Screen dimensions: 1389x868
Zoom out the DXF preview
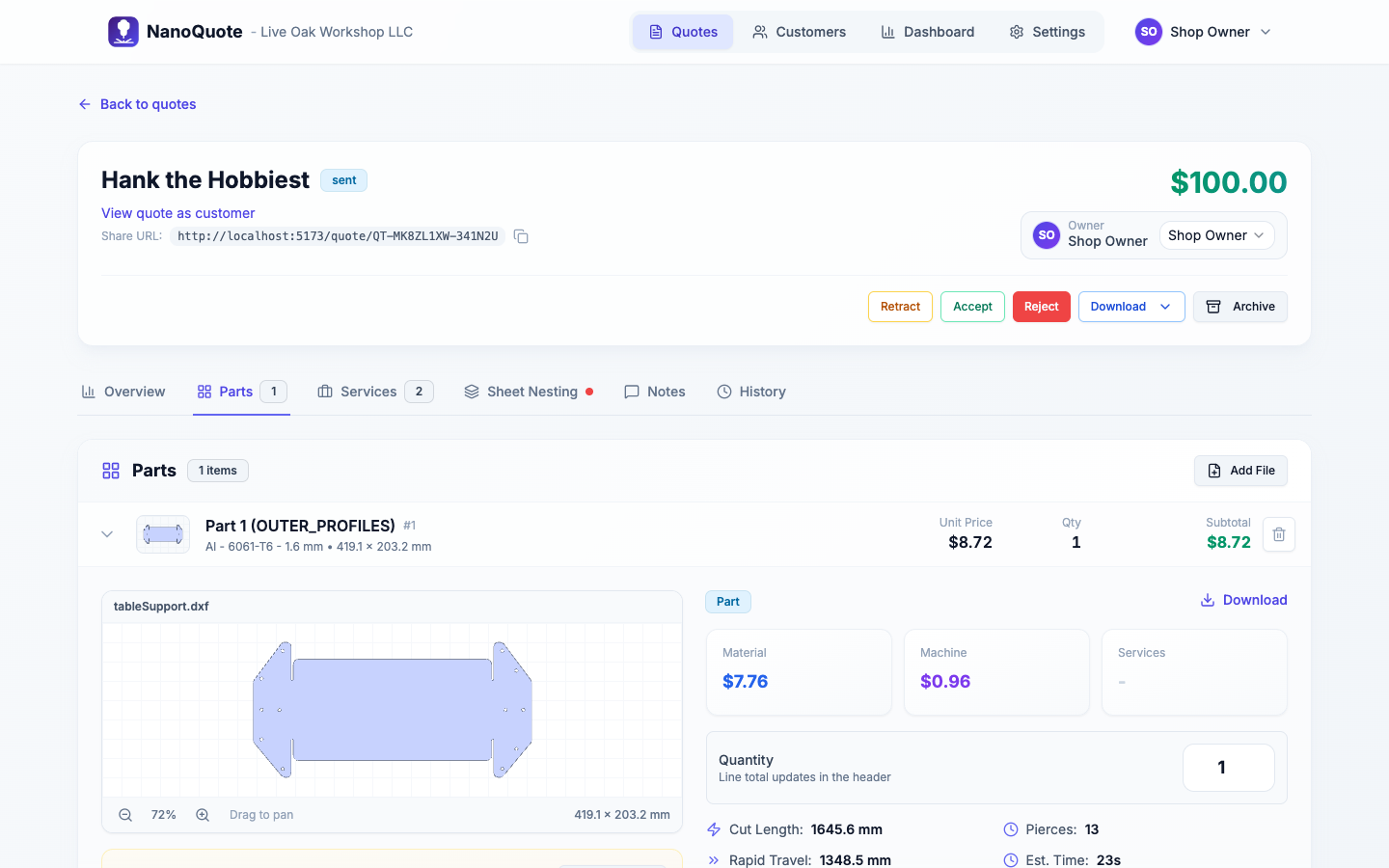coord(125,815)
